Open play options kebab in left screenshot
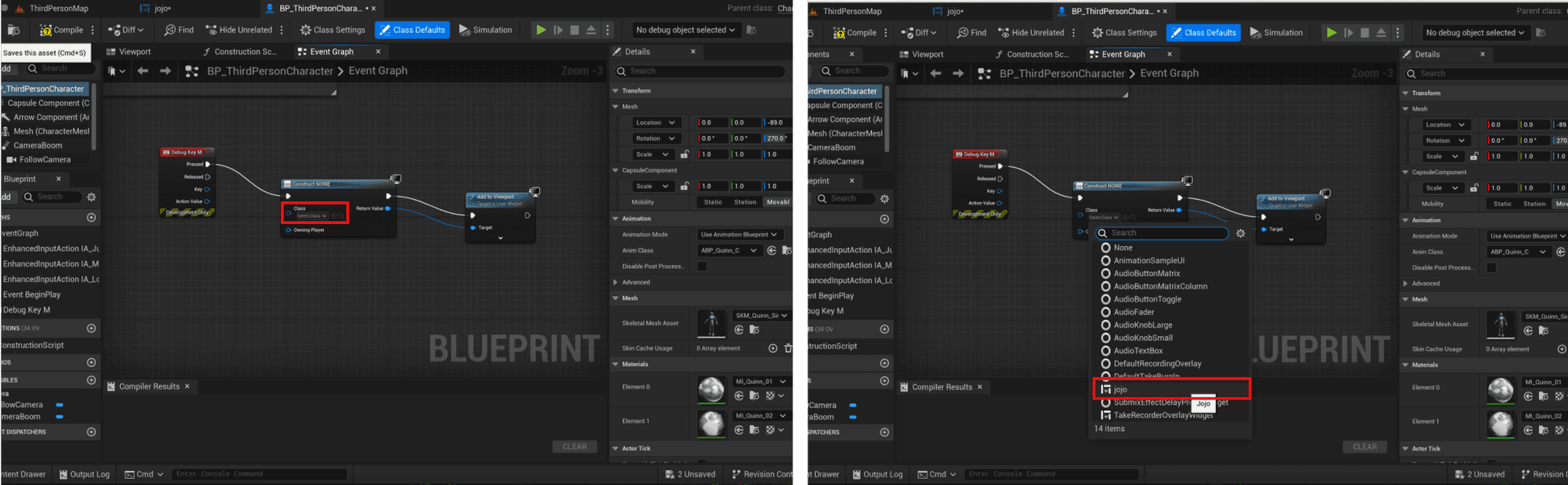 pyautogui.click(x=608, y=30)
